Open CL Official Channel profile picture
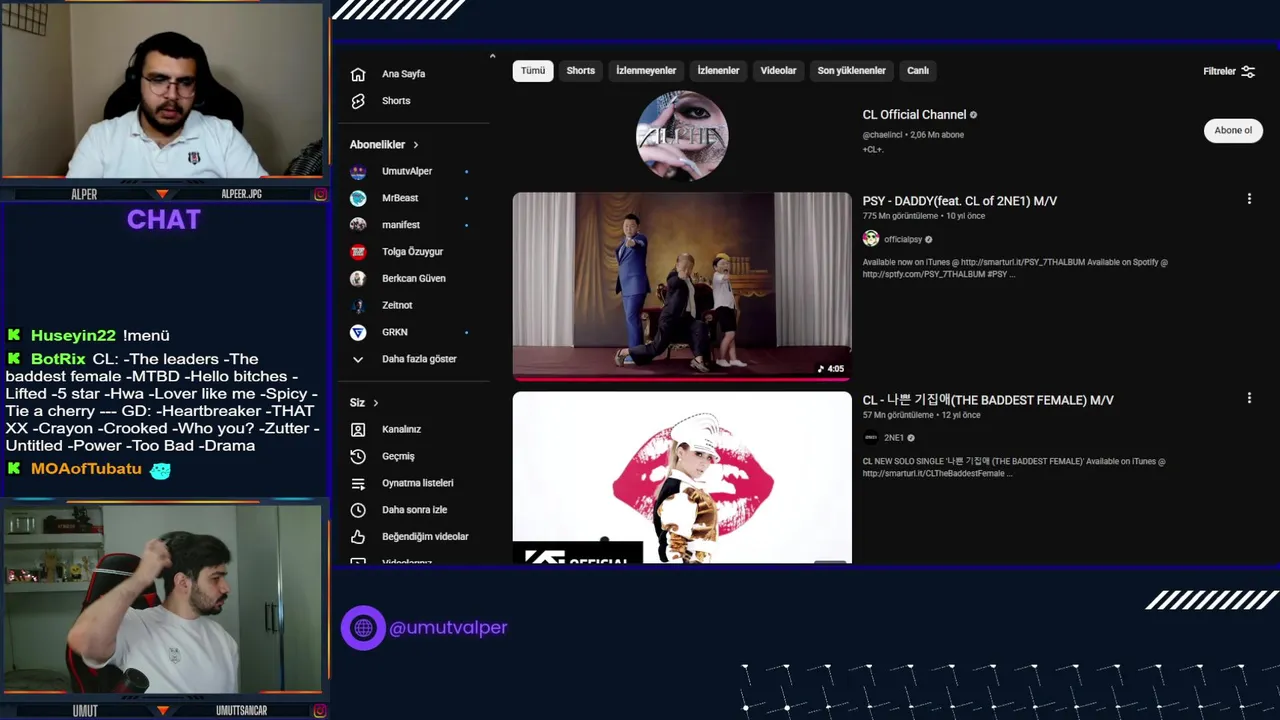1280x720 pixels. [x=682, y=136]
